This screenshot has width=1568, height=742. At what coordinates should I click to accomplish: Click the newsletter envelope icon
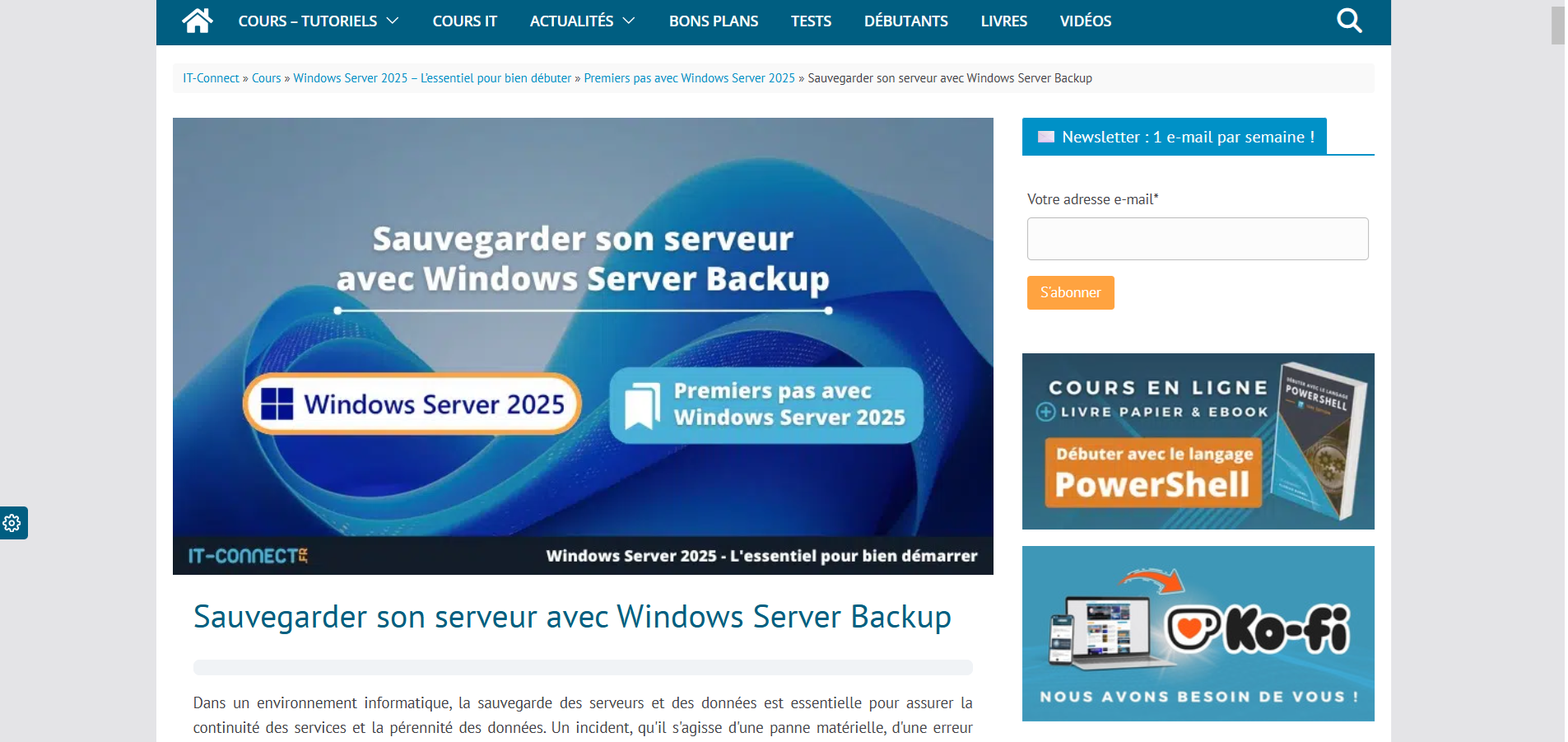[1046, 137]
